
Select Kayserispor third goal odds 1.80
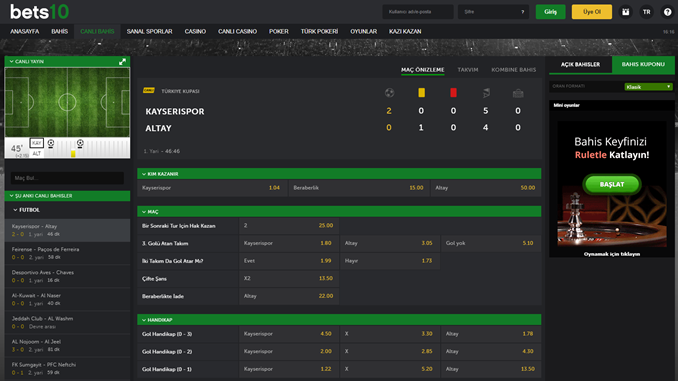pos(289,243)
